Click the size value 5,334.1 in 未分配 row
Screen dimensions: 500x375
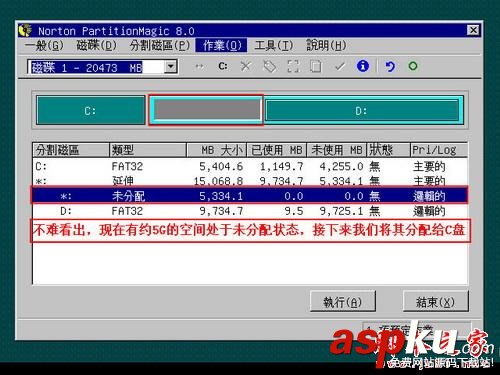tap(221, 196)
